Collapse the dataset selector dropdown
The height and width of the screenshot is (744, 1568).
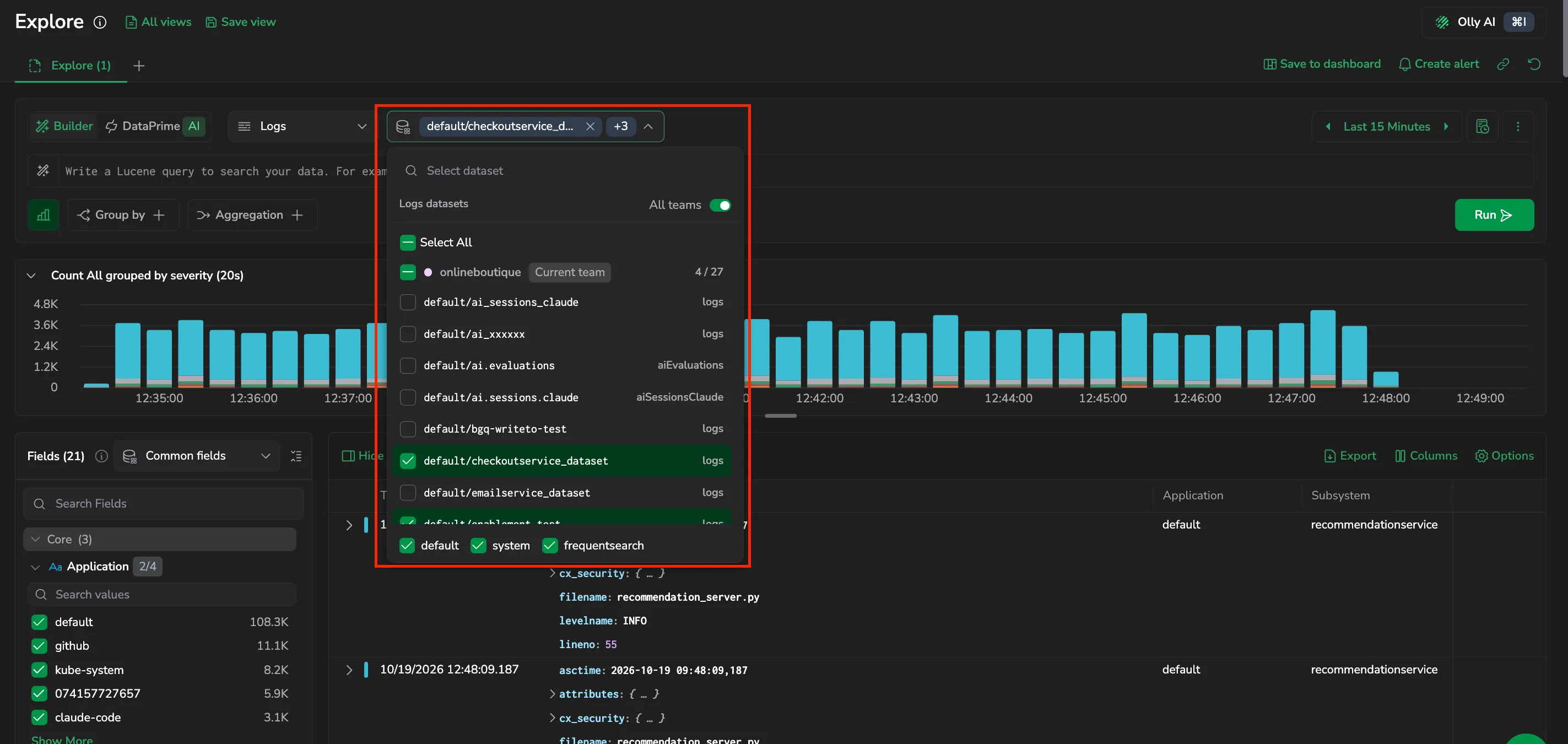coord(648,127)
